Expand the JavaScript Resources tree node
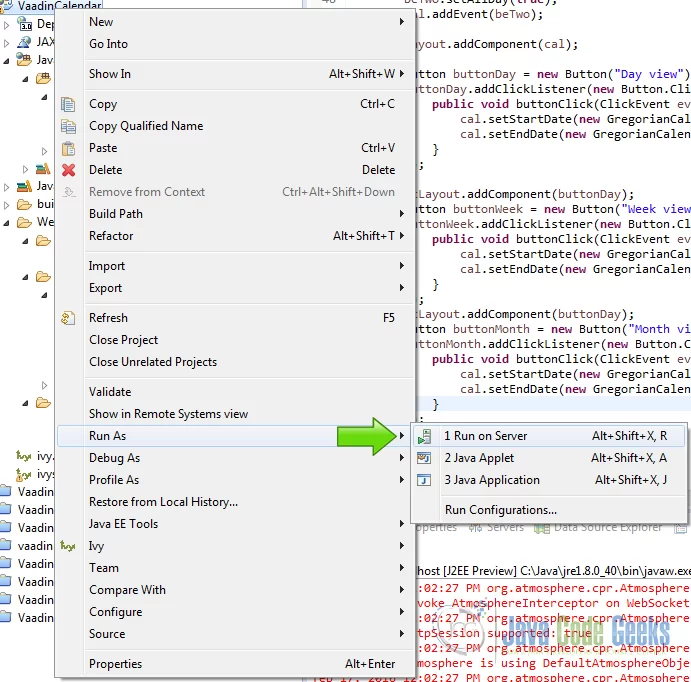The image size is (691, 682). click(x=6, y=187)
